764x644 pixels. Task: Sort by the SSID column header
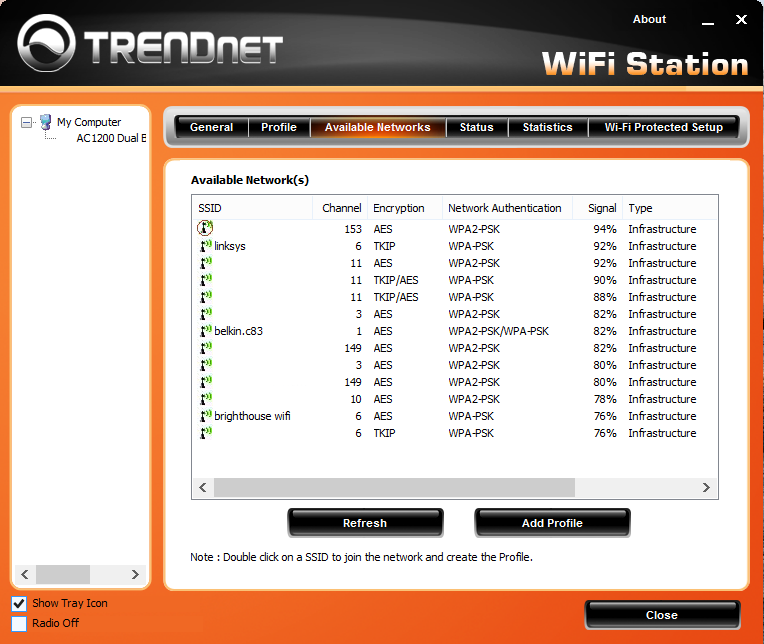point(252,208)
